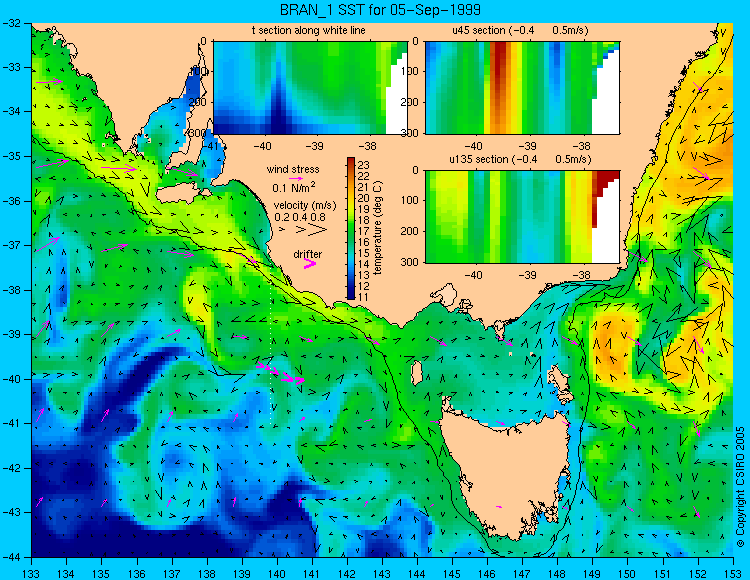750x580 pixels.
Task: Click the 133 longitude axis label
Action: 31,573
